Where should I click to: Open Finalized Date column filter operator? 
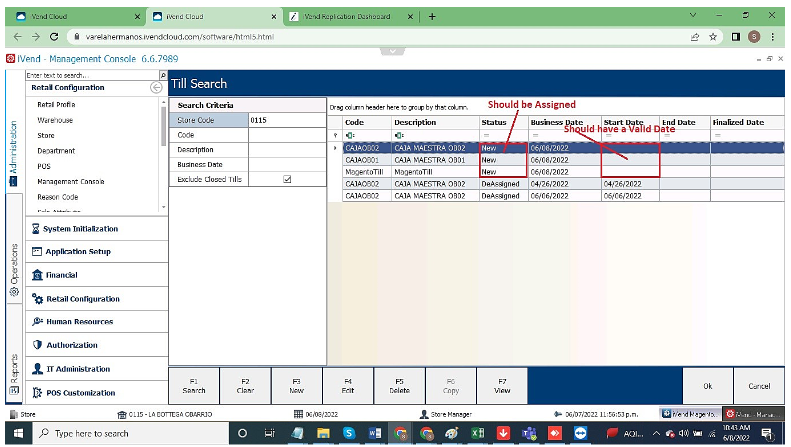tap(717, 135)
